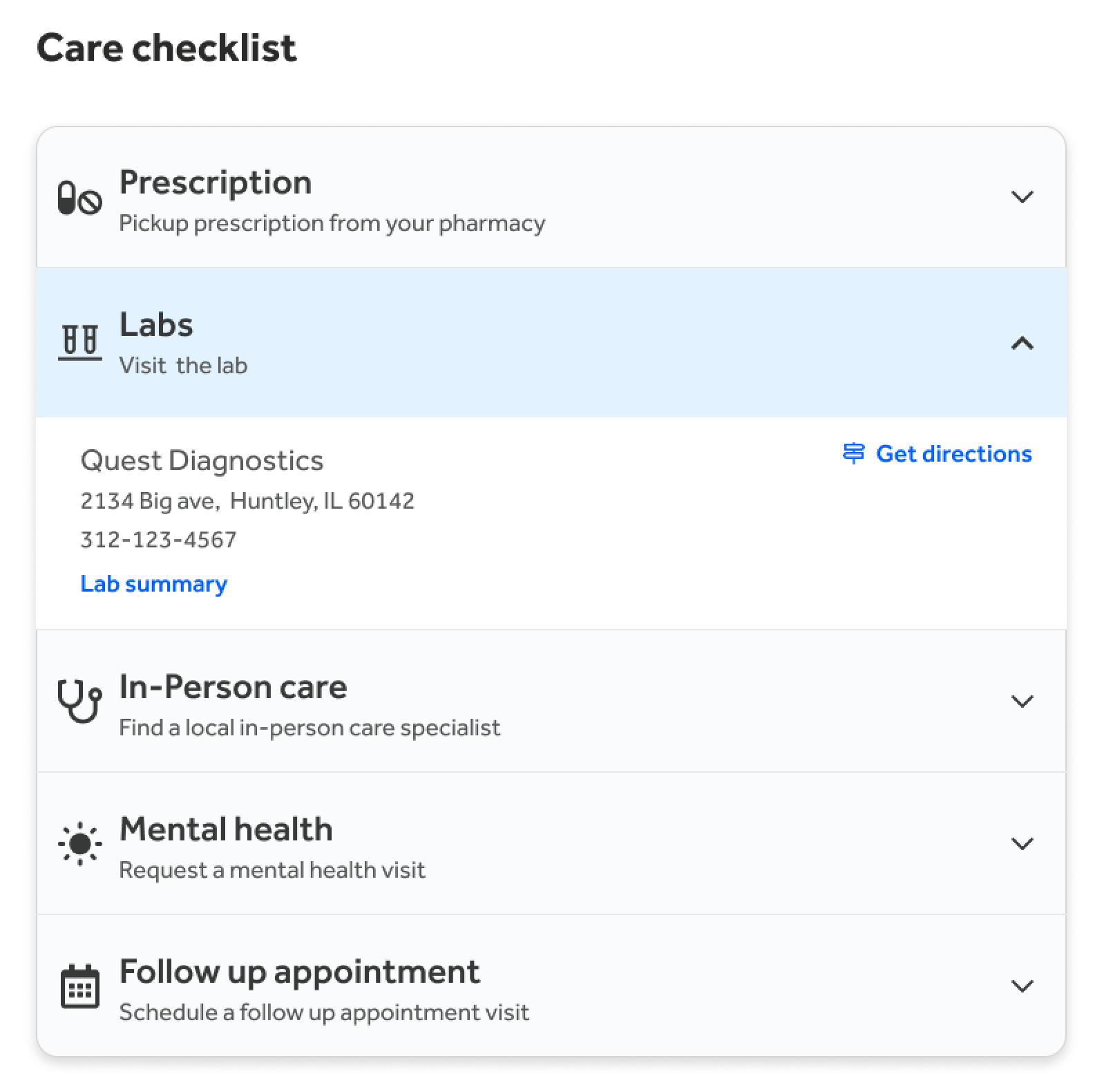1104x1092 pixels.
Task: Open the Lab summary link
Action: [x=153, y=584]
